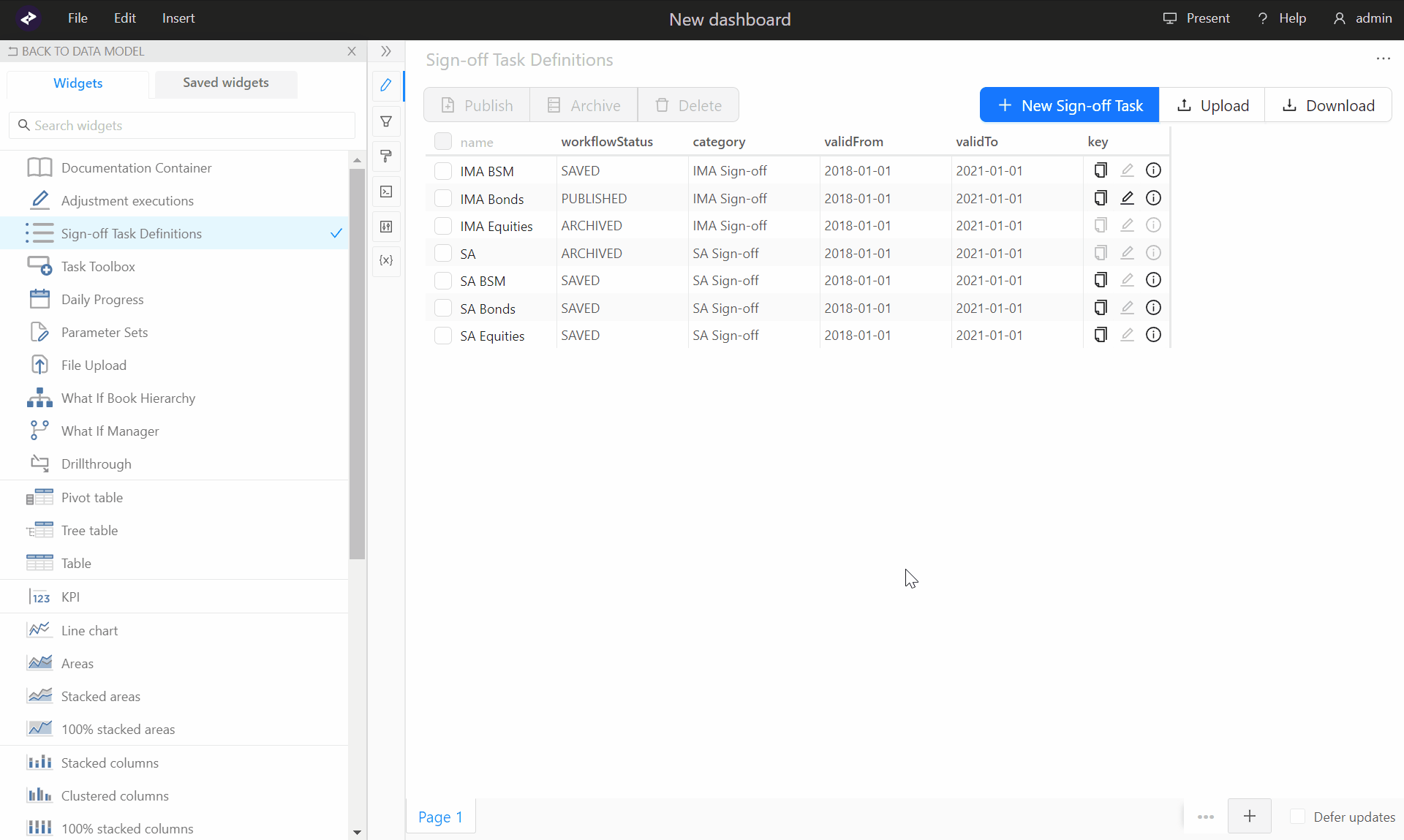Check the SA Equities row checkbox
Image resolution: width=1404 pixels, height=840 pixels.
click(x=443, y=336)
